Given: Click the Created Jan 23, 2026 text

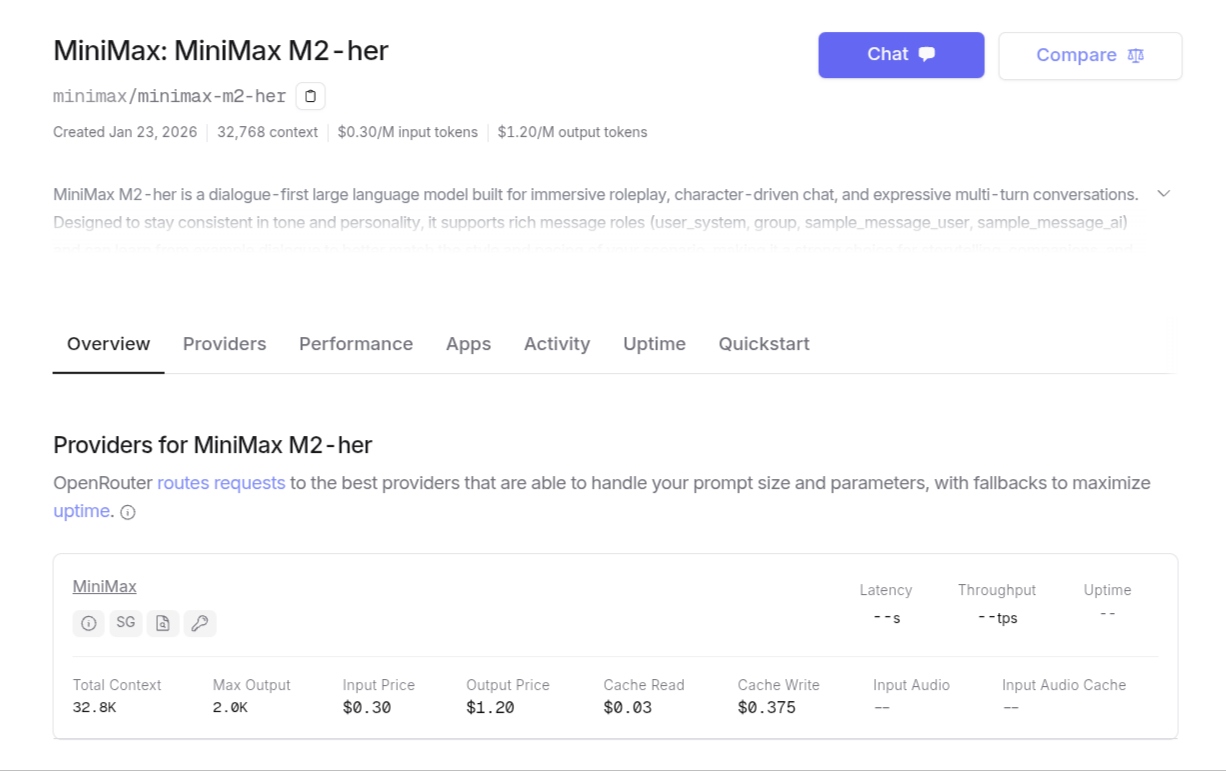Looking at the screenshot, I should click(x=125, y=132).
